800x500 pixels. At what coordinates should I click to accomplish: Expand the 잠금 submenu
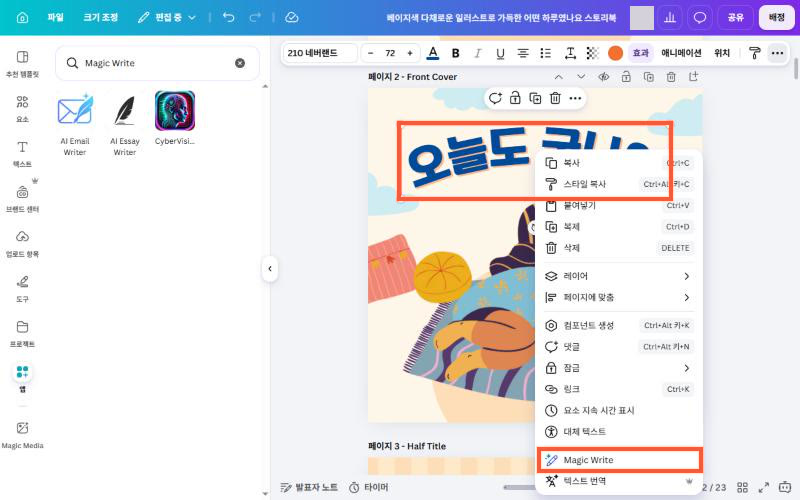(618, 368)
